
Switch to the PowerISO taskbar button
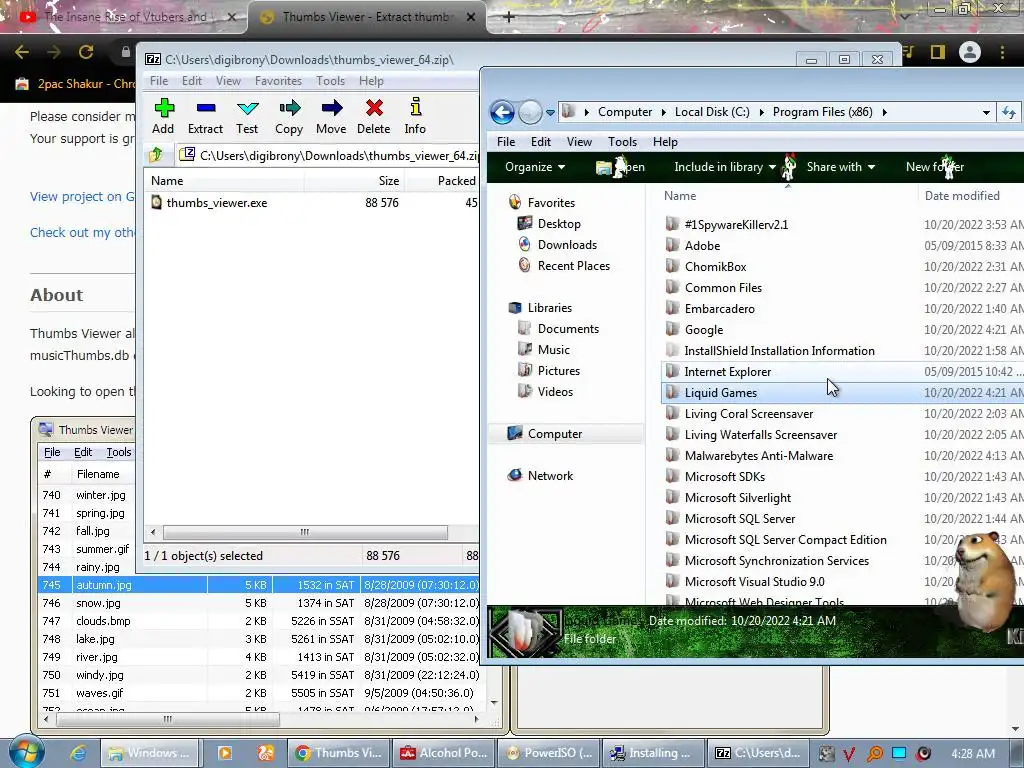tap(549, 753)
